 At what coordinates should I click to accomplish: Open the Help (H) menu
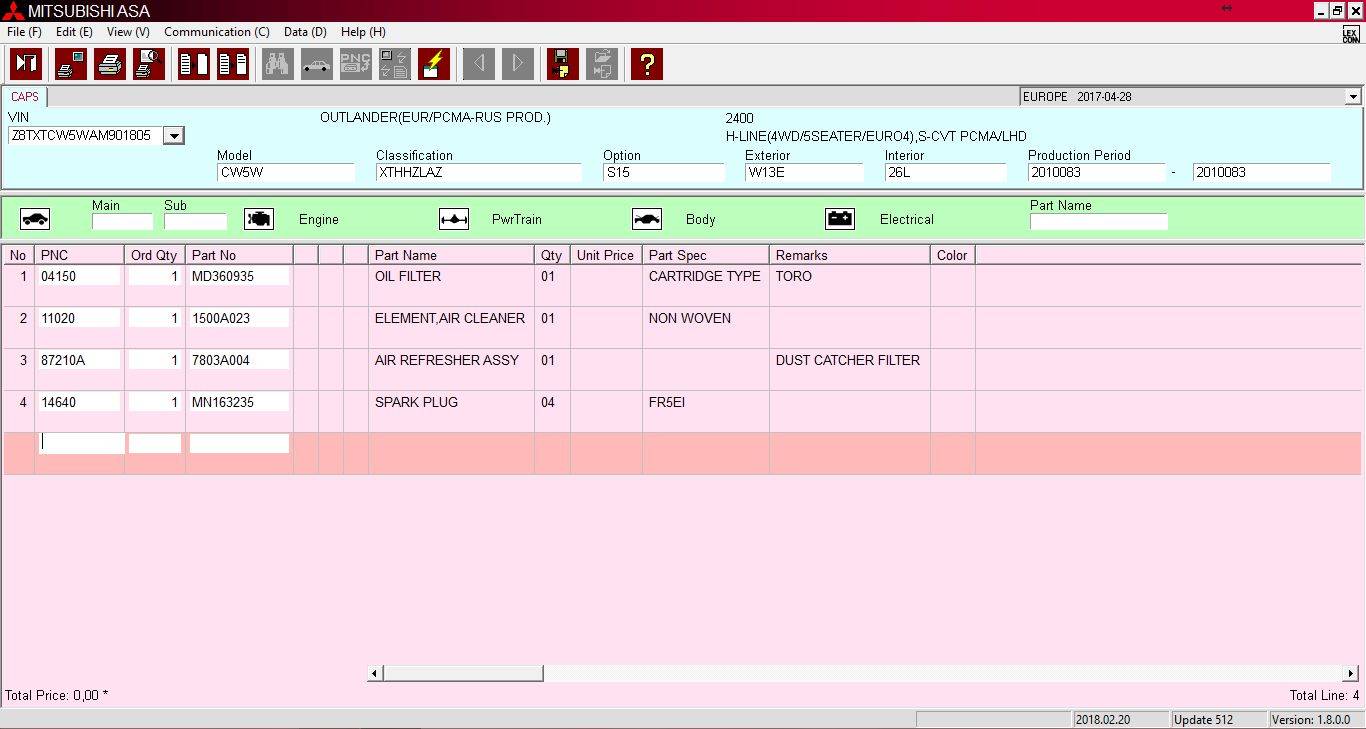point(363,32)
